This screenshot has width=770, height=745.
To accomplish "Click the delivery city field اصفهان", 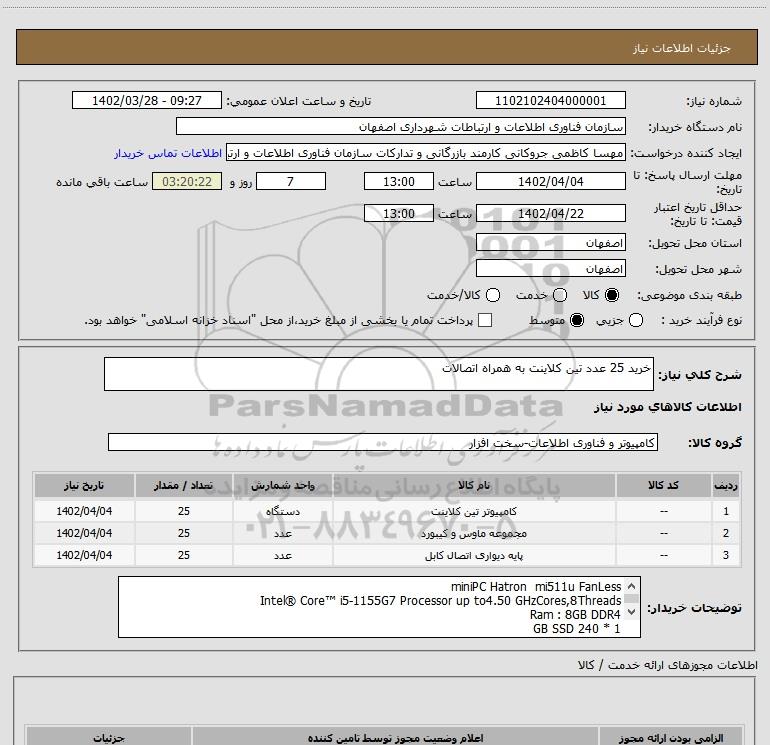I will 550,269.
